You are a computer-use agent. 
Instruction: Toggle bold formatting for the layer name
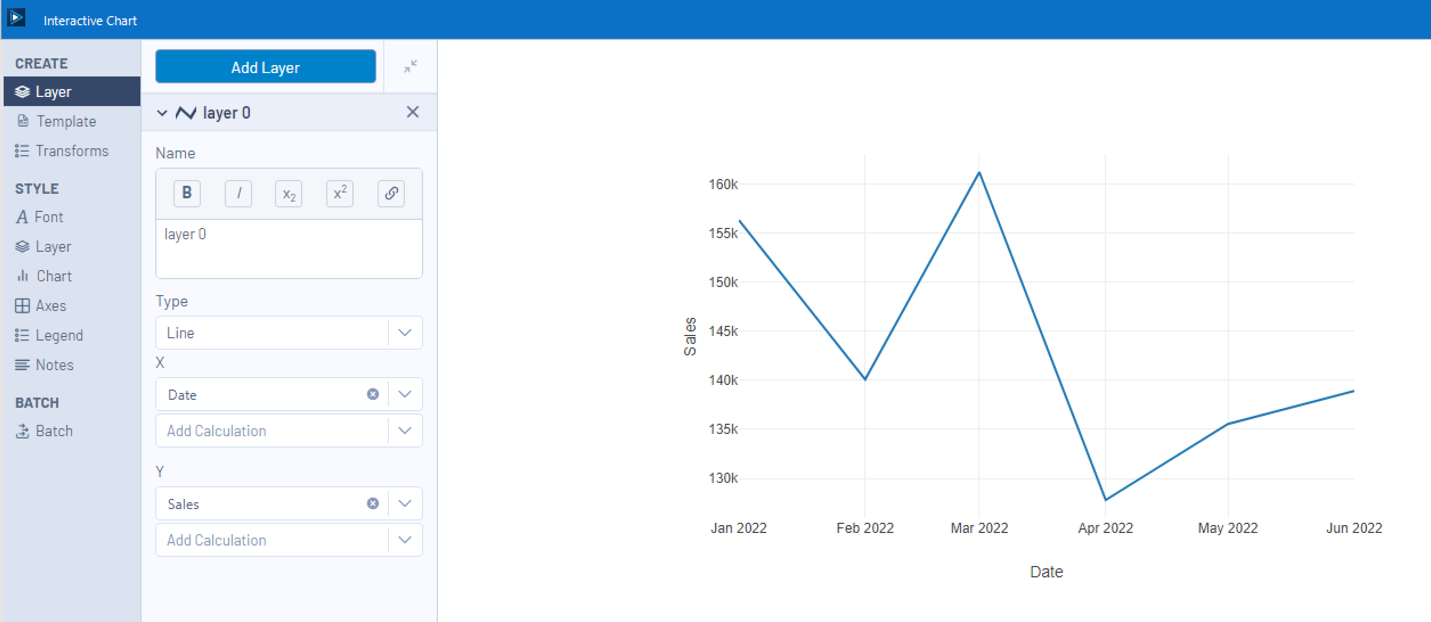click(187, 193)
